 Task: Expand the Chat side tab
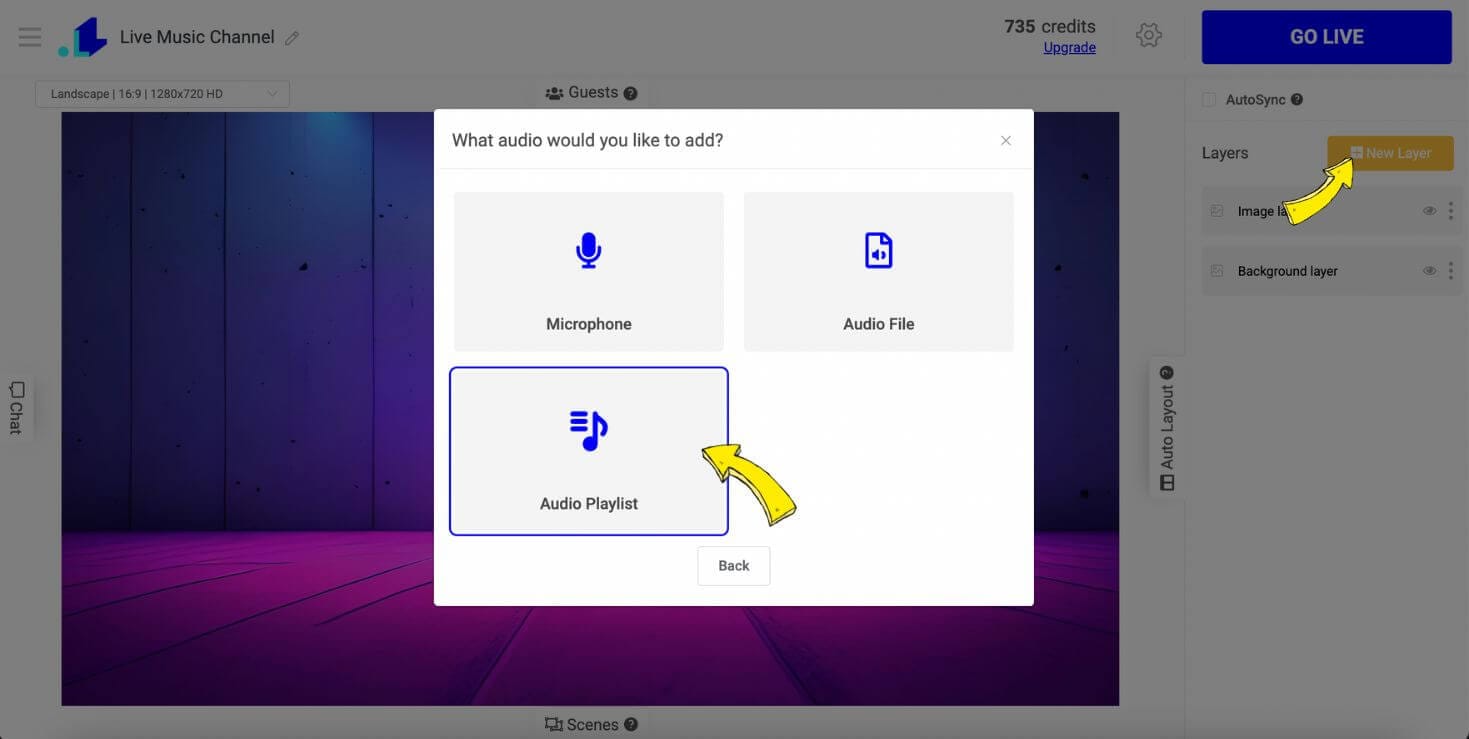(16, 407)
